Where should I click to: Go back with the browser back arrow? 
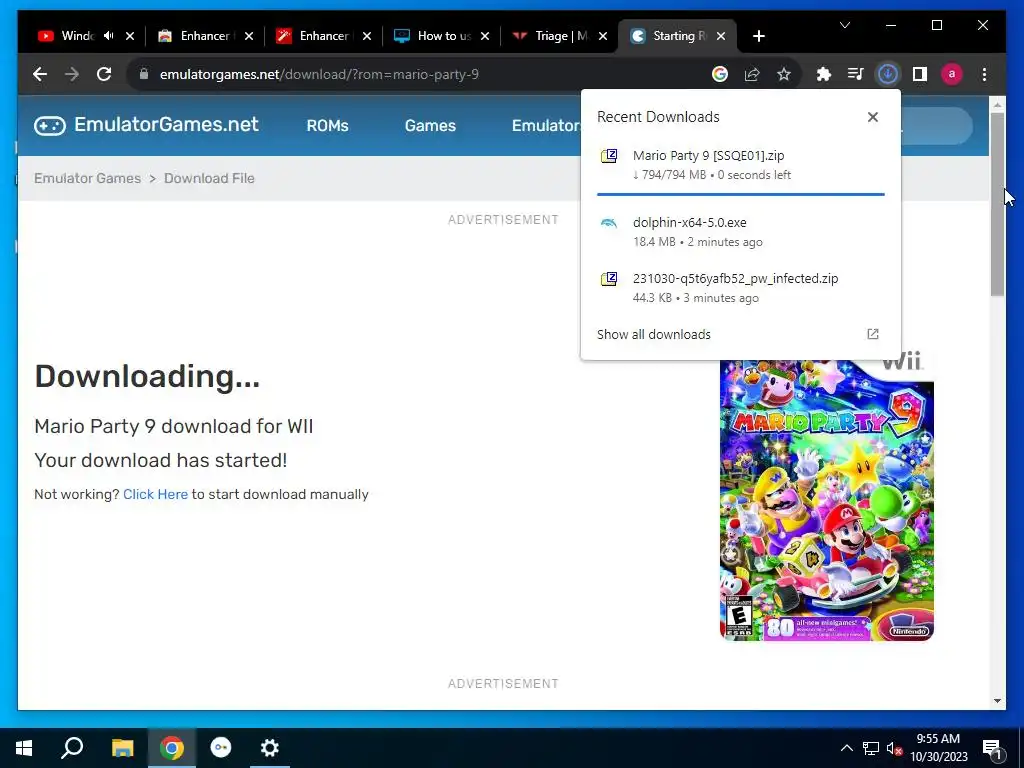(40, 74)
